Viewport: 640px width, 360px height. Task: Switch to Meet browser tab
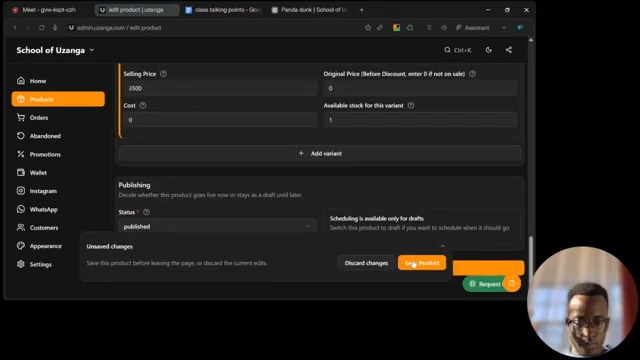[x=49, y=10]
